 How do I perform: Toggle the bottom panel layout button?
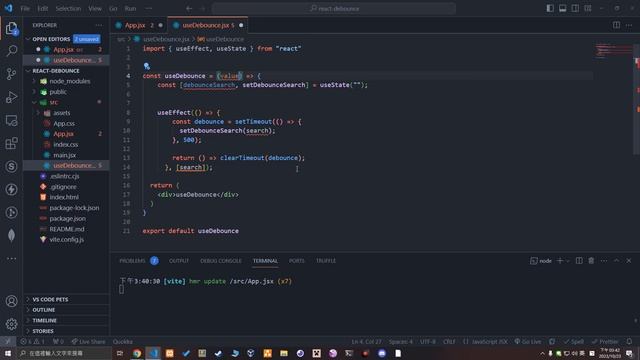pyautogui.click(x=562, y=8)
